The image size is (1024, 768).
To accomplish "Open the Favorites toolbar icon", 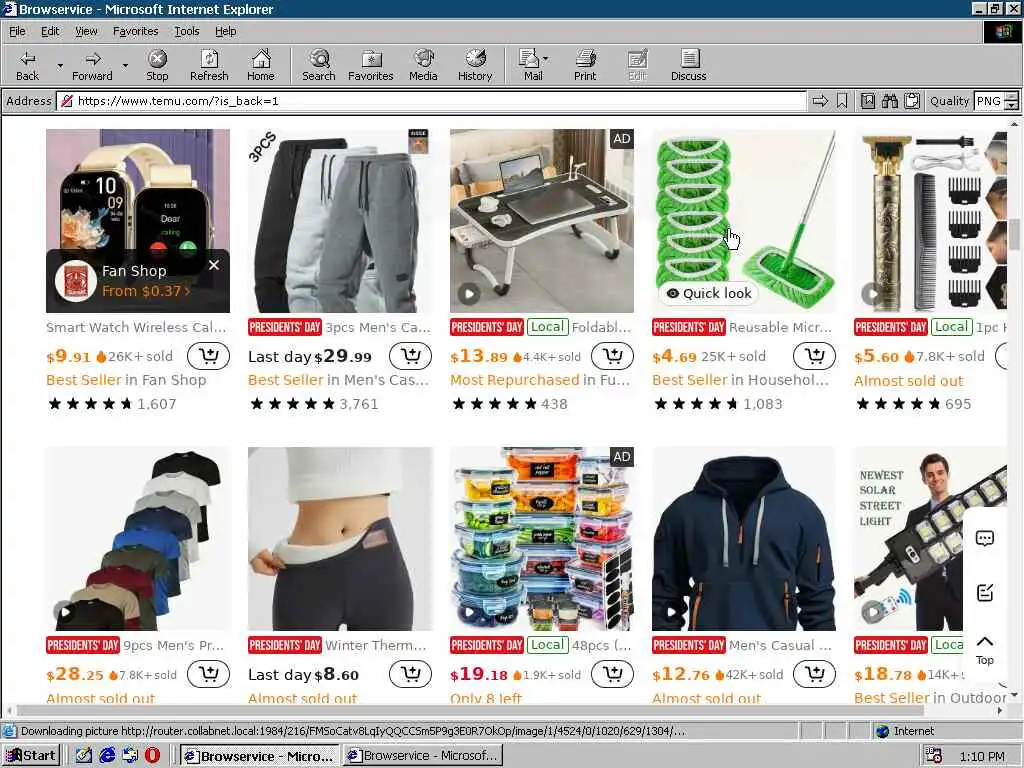I will [x=370, y=65].
